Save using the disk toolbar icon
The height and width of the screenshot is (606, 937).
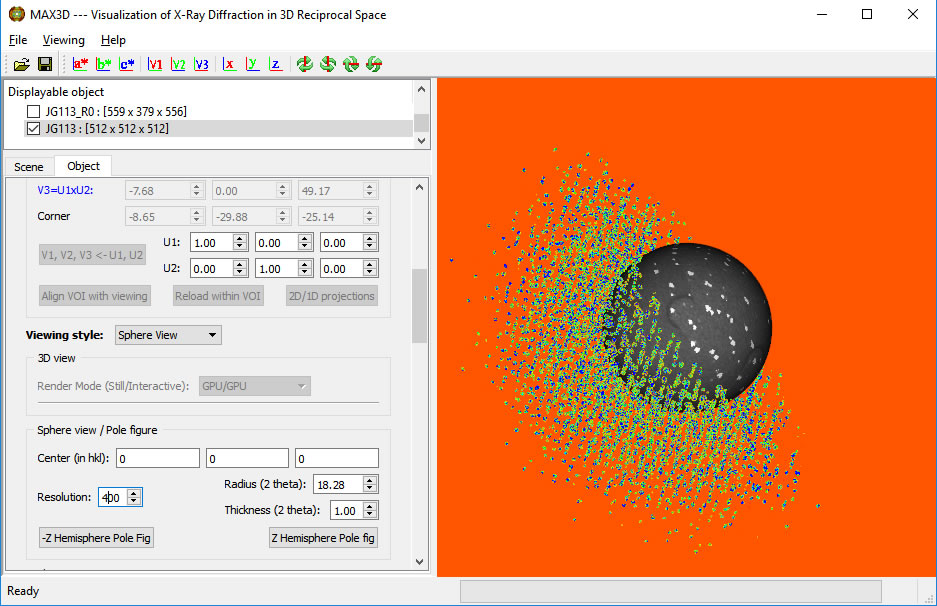point(45,63)
